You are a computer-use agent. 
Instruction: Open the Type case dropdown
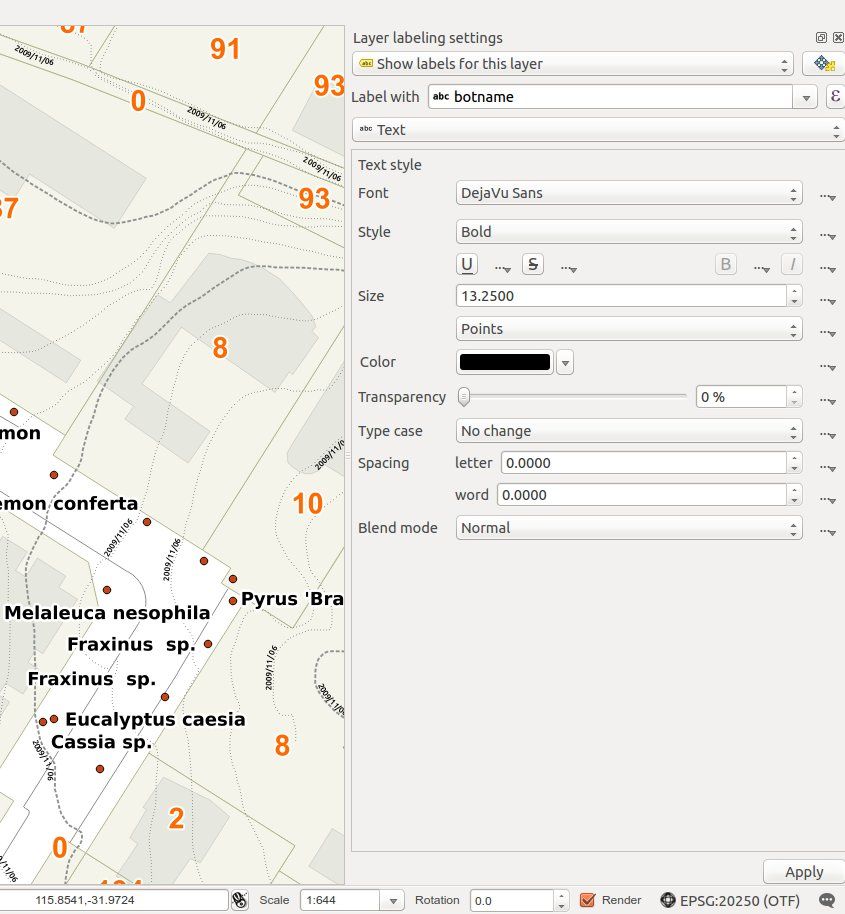pyautogui.click(x=628, y=431)
